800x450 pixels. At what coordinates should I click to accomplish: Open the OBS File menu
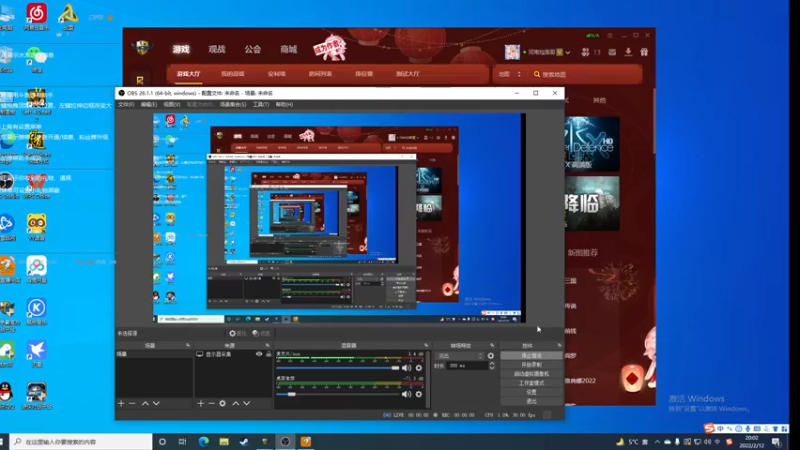126,104
